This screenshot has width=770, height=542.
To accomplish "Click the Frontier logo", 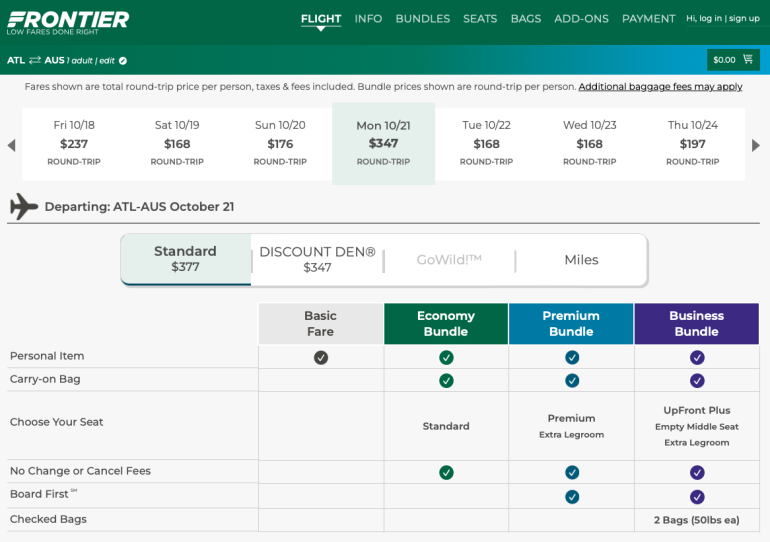I will (x=68, y=21).
